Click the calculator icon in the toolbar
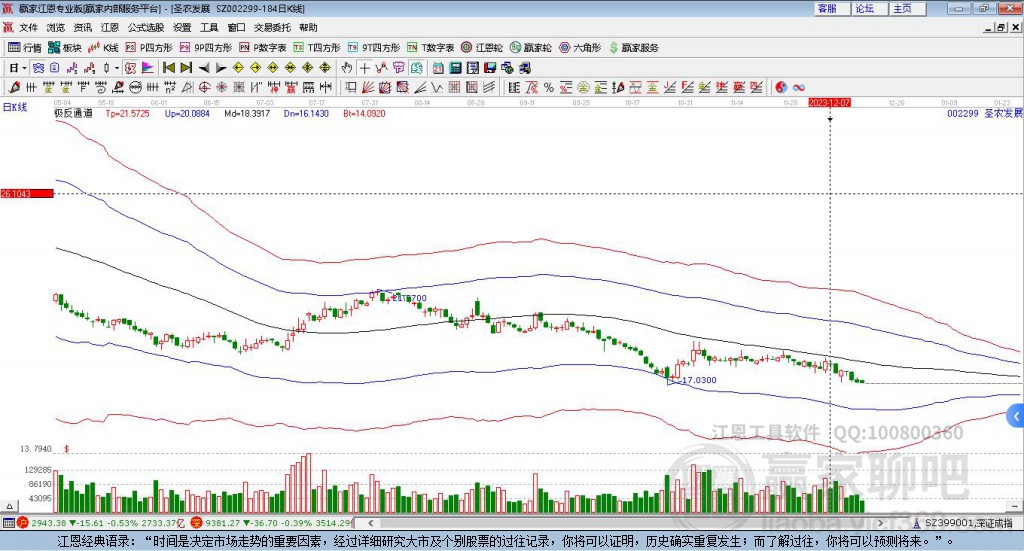 [x=455, y=68]
